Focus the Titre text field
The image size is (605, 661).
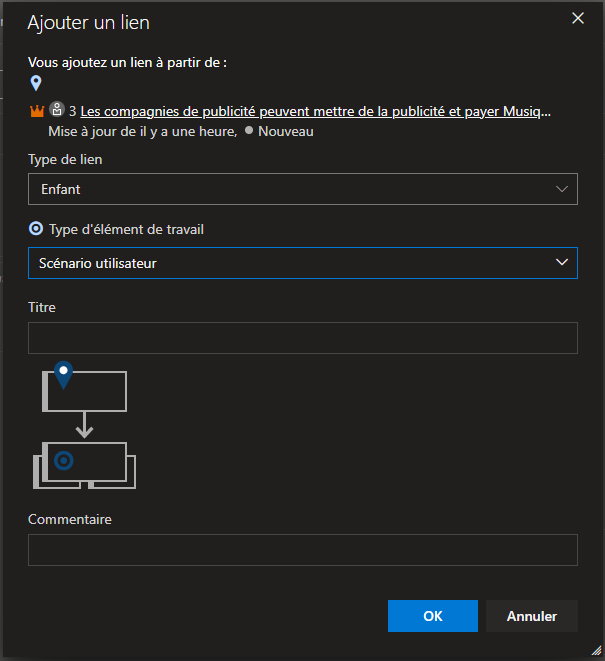click(x=302, y=338)
